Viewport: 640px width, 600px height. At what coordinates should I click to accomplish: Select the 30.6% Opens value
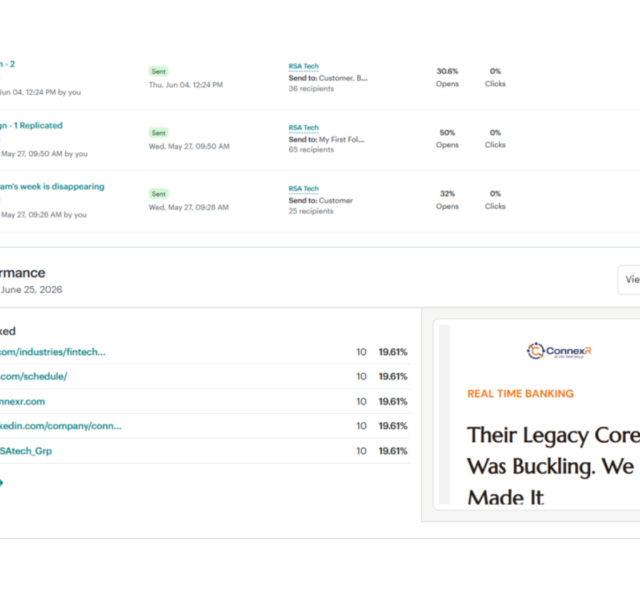tap(447, 71)
